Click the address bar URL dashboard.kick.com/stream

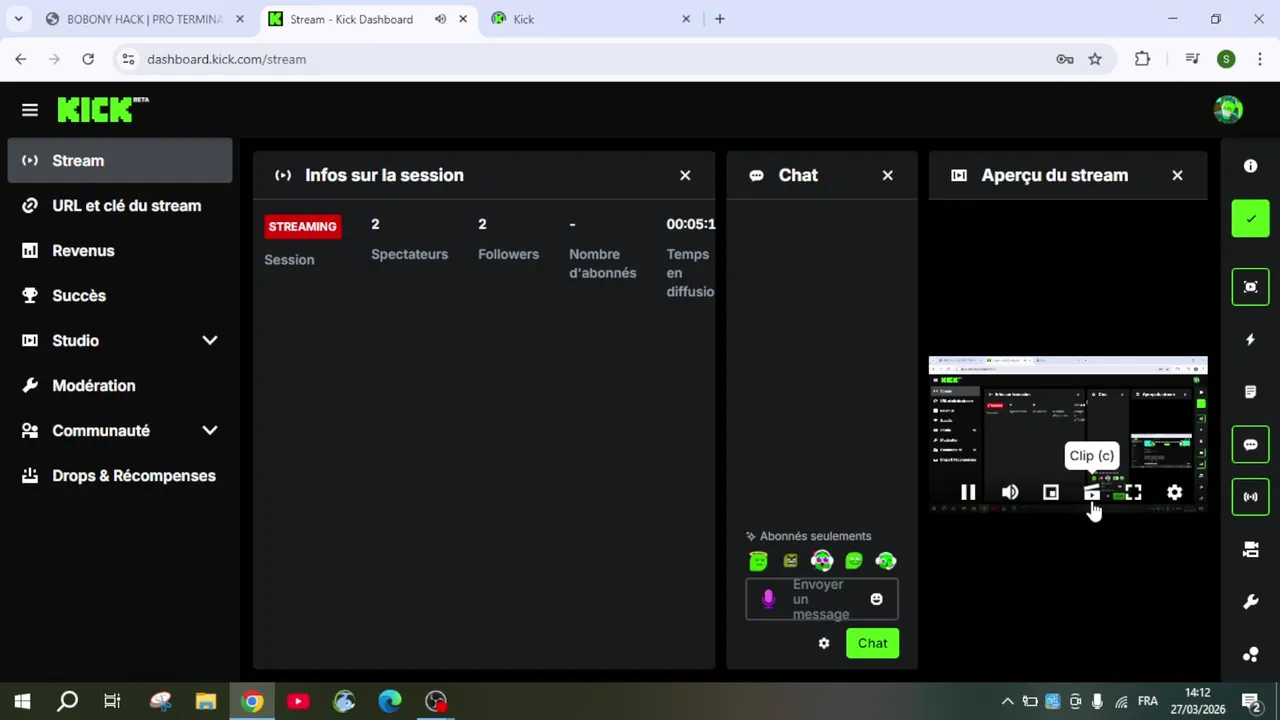(x=226, y=59)
